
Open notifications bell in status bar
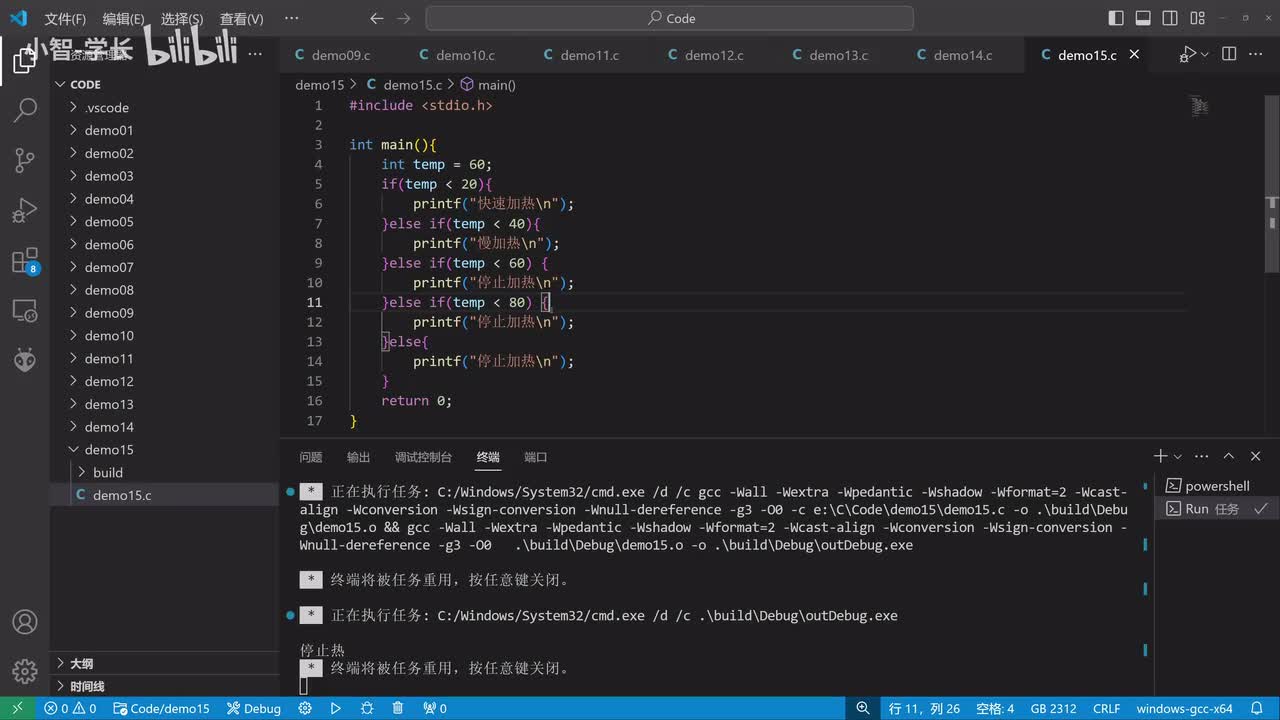(1256, 708)
